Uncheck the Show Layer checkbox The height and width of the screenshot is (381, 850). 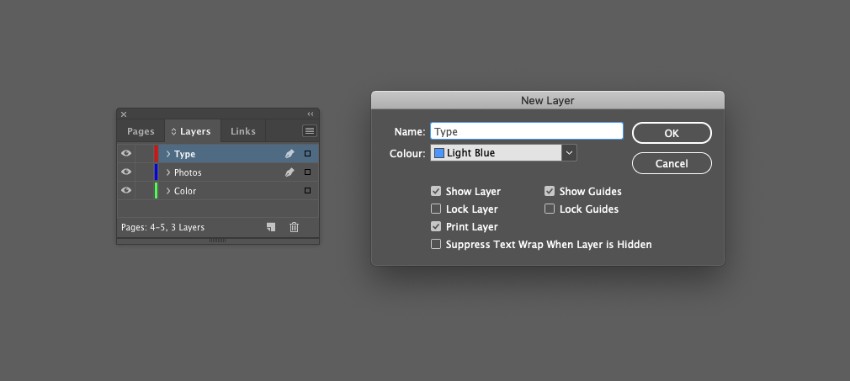[436, 191]
